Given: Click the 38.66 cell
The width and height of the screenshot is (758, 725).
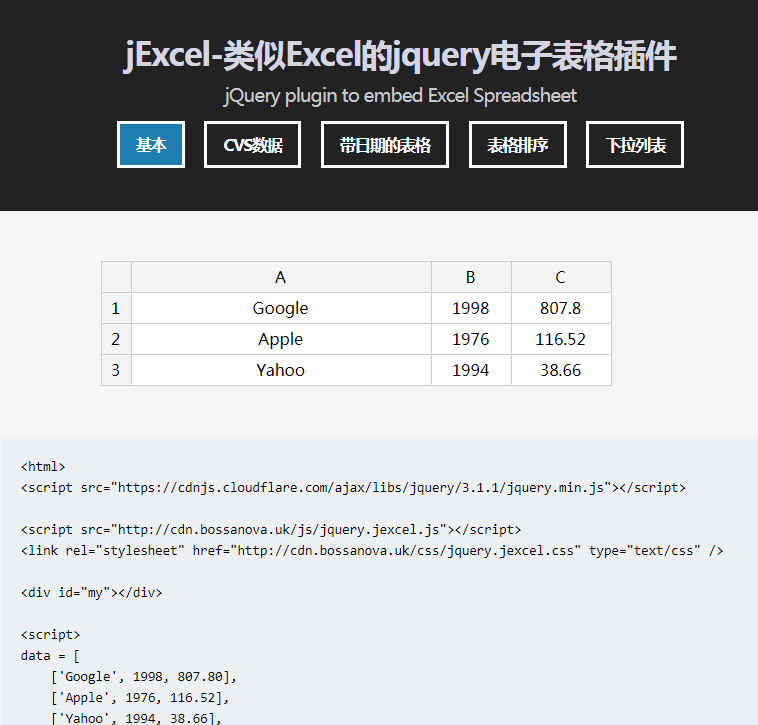Looking at the screenshot, I should (x=561, y=370).
